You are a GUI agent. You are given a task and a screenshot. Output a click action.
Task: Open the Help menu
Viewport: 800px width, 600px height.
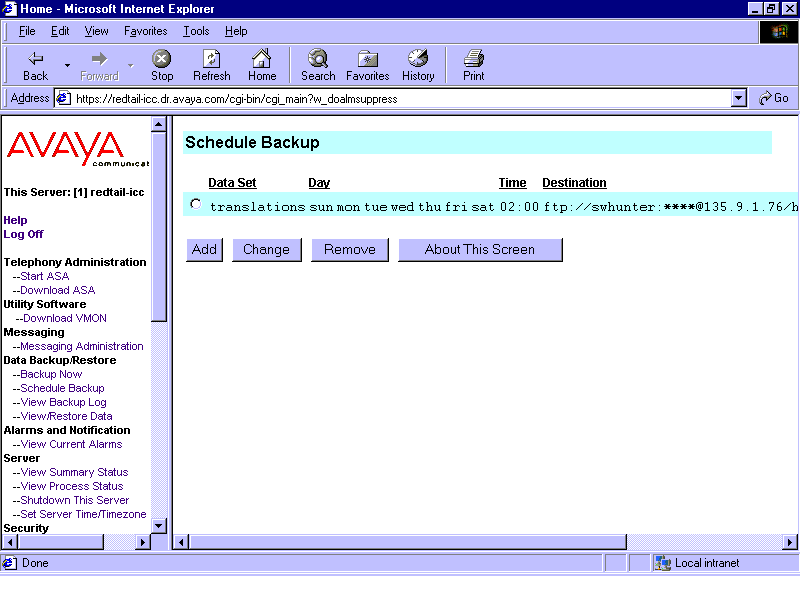[236, 31]
